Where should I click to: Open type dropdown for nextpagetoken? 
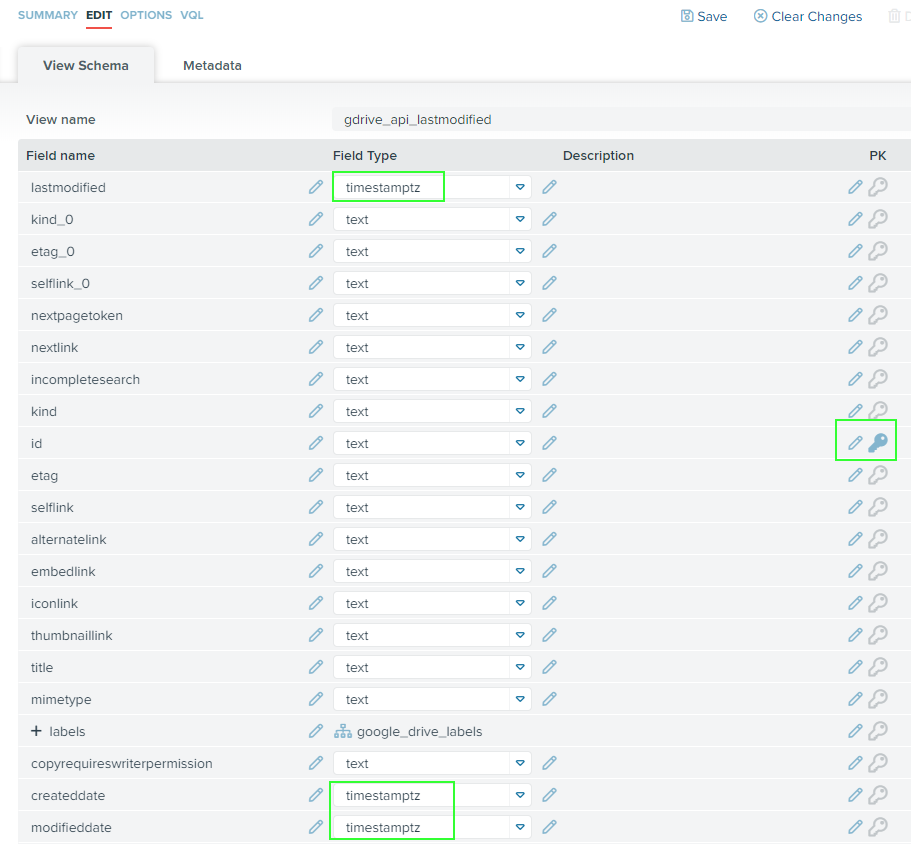[x=520, y=315]
